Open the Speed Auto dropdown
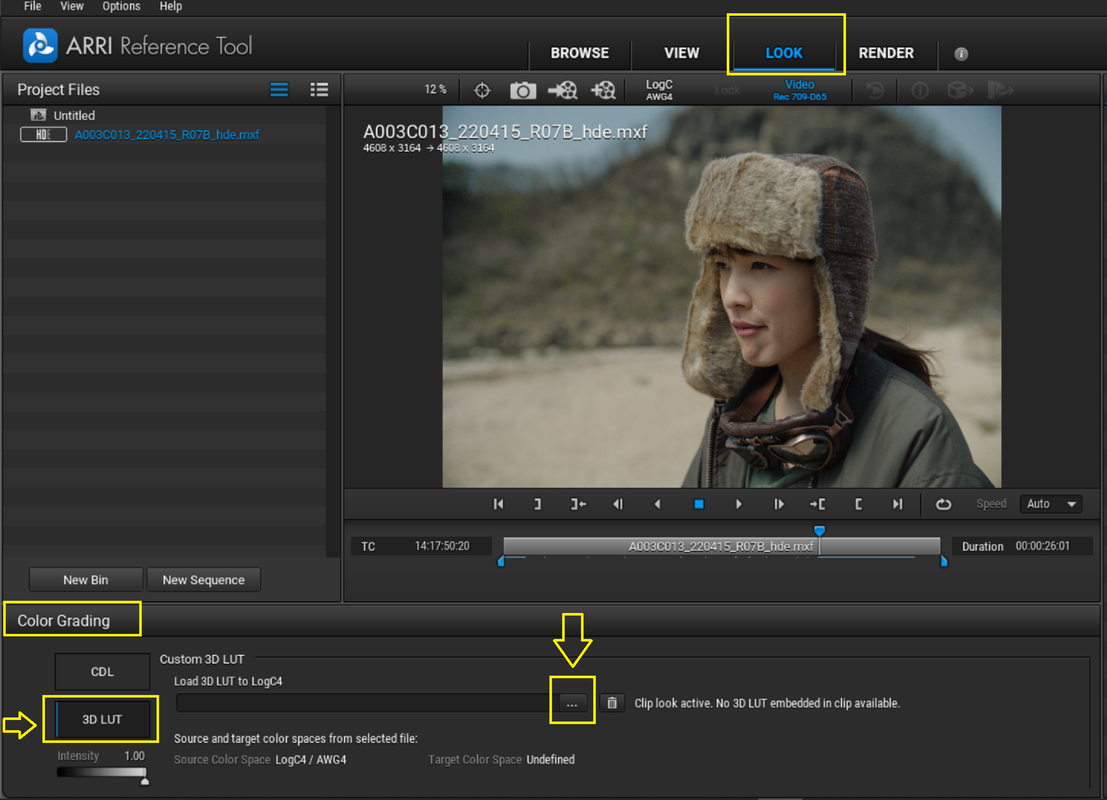The image size is (1107, 800). click(x=1051, y=504)
